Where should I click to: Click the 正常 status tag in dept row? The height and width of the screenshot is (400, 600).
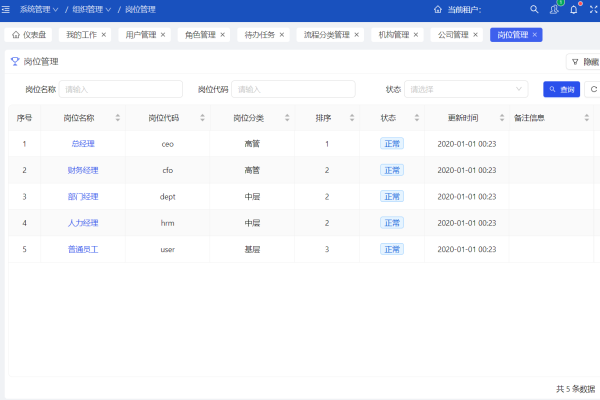pos(392,197)
